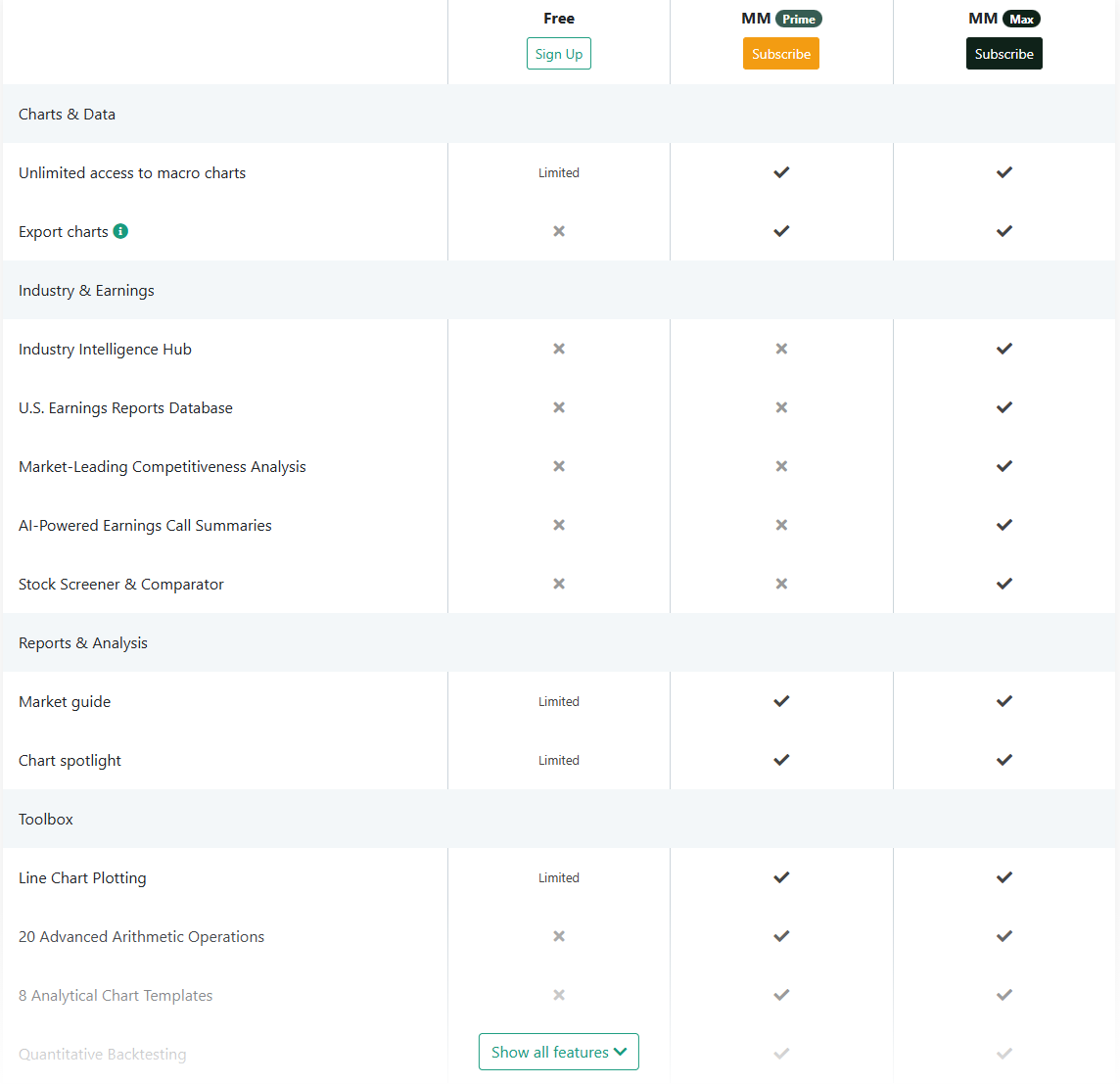Click the Prime badge in the plan header
This screenshot has width=1120, height=1084.
[x=799, y=19]
